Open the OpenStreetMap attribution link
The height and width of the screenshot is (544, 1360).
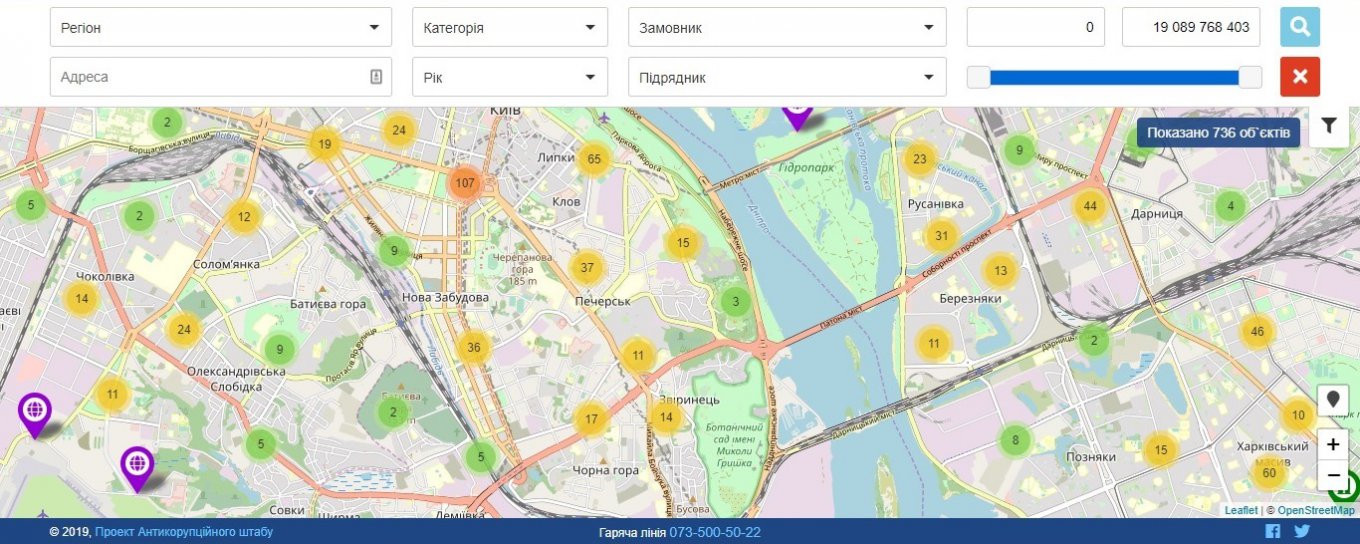[x=1316, y=510]
